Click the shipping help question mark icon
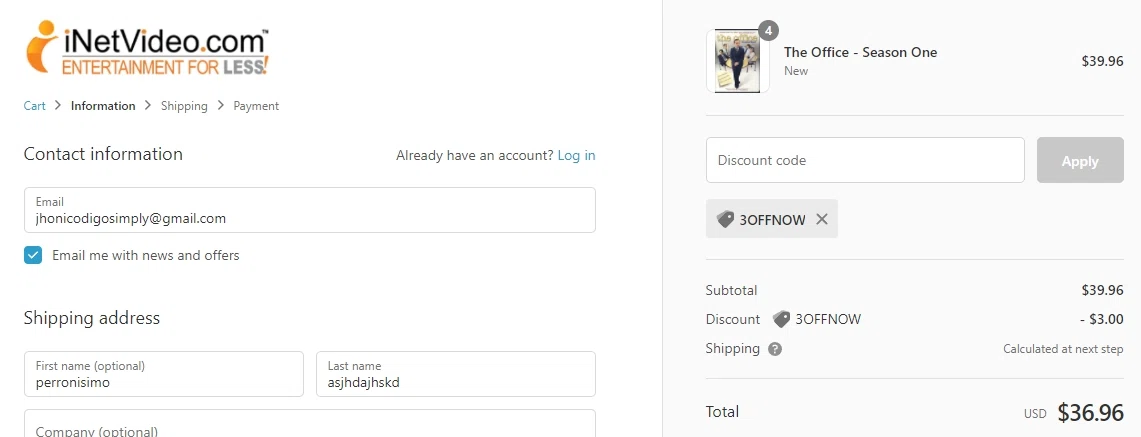Viewport: 1141px width, 437px height. point(775,349)
